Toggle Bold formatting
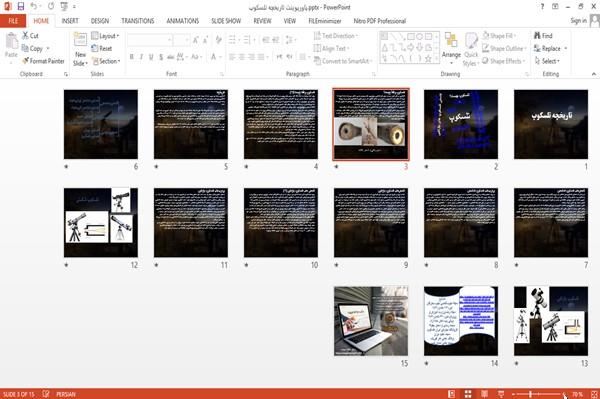600x399 pixels. [132, 57]
